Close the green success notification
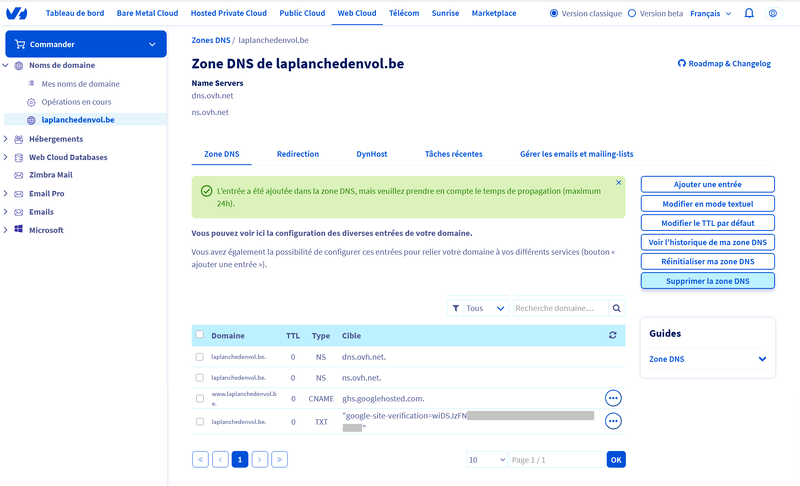This screenshot has height=486, width=800. [x=618, y=183]
